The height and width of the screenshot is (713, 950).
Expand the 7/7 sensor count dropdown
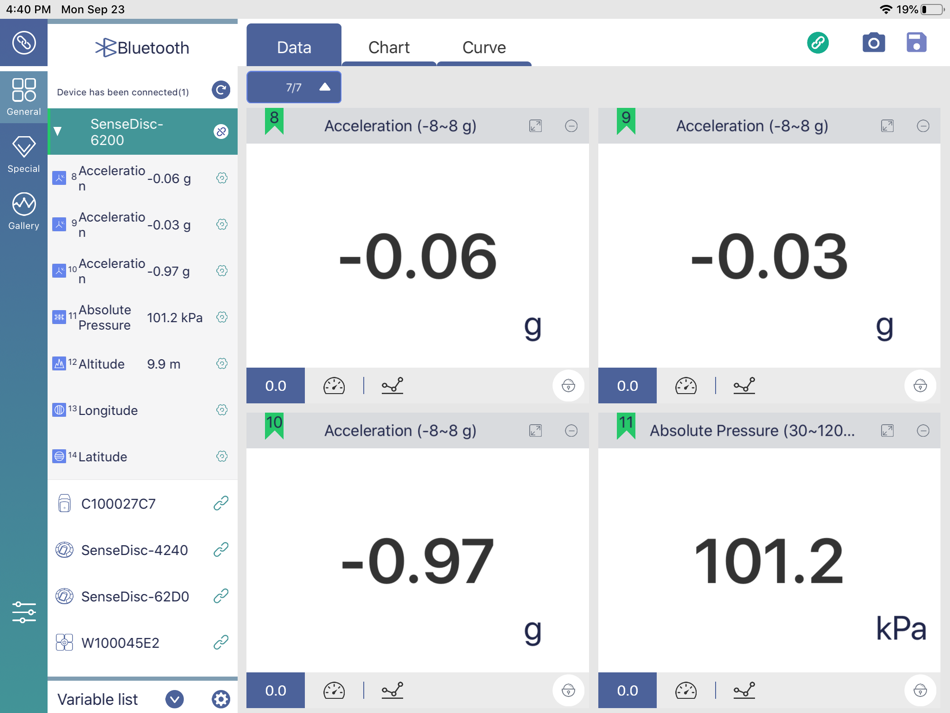point(293,87)
